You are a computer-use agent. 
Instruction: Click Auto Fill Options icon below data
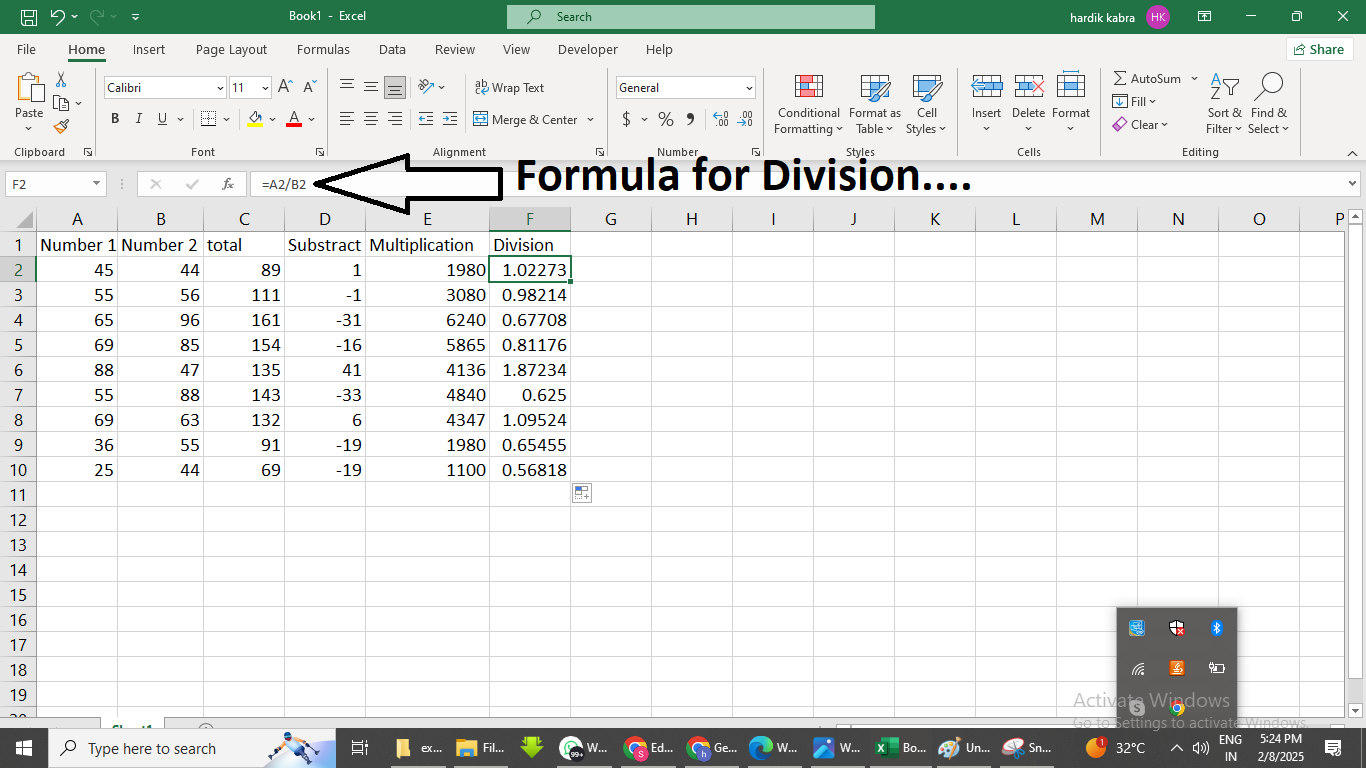[582, 492]
